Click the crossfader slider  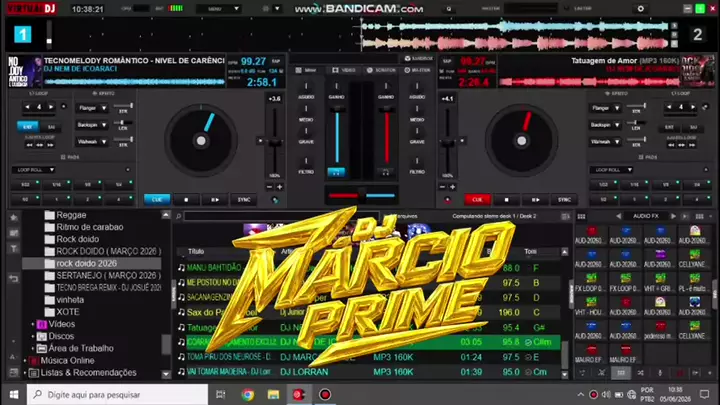[362, 196]
